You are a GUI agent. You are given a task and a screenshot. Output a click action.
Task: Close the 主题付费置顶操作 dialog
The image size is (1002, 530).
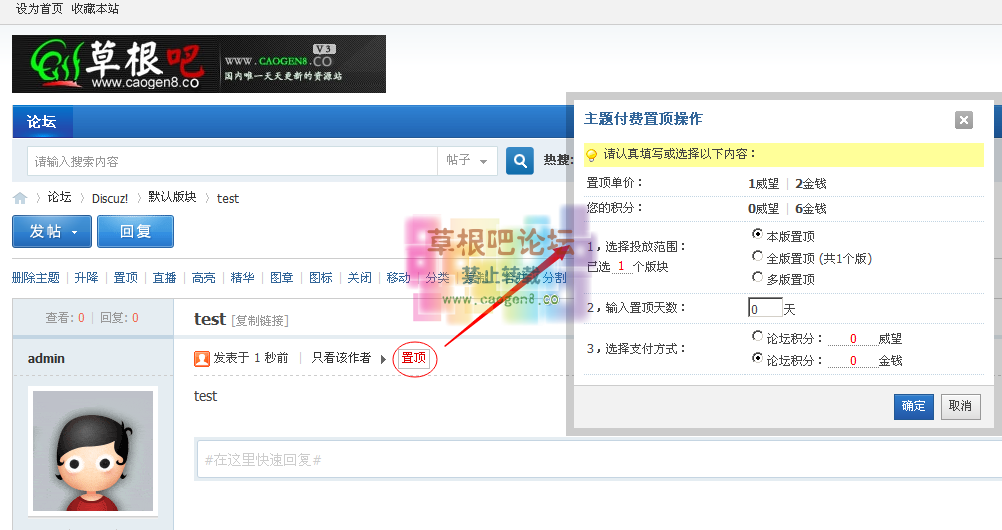(964, 120)
